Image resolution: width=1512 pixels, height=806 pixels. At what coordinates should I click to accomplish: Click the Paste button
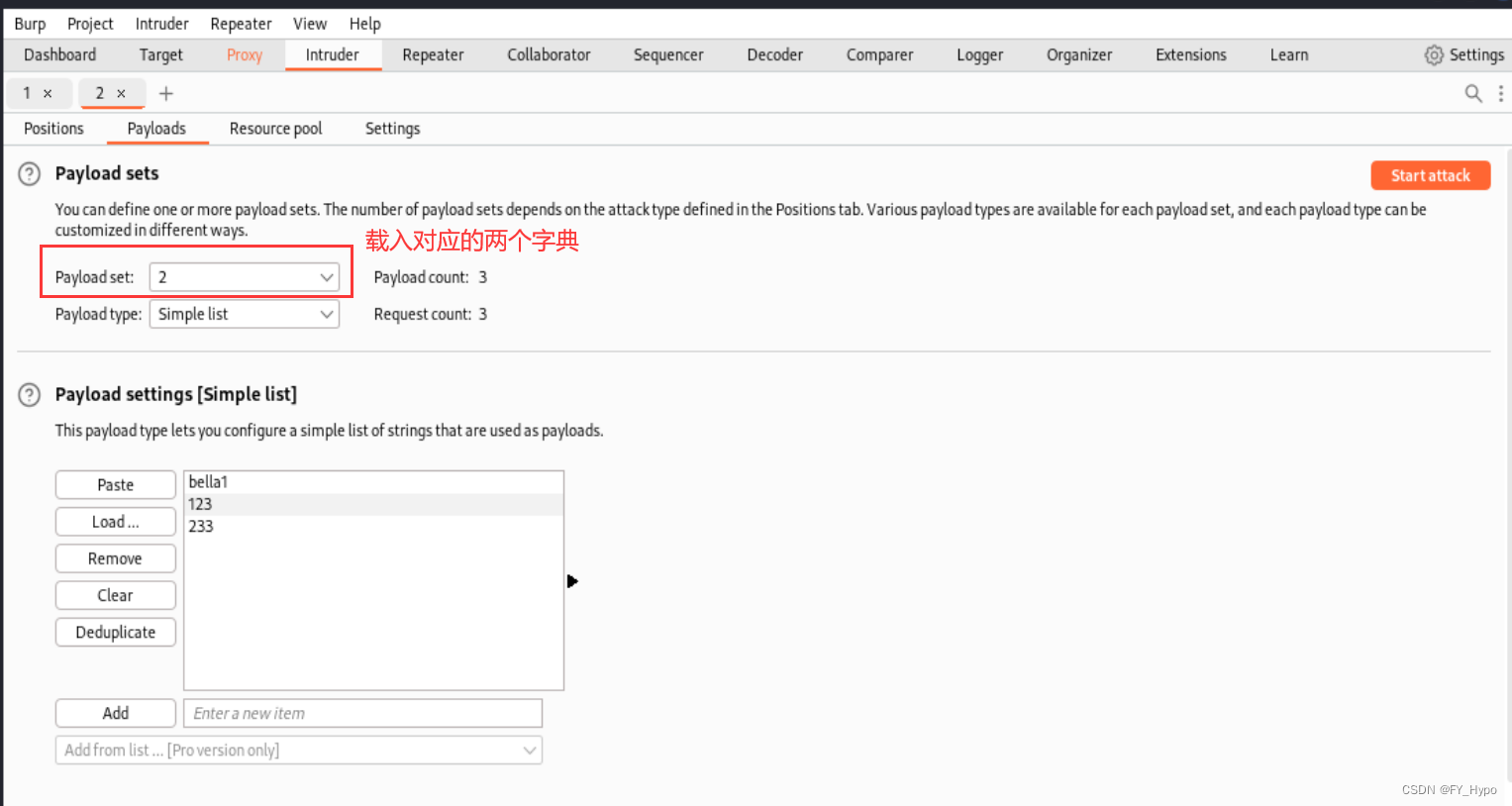tap(116, 485)
